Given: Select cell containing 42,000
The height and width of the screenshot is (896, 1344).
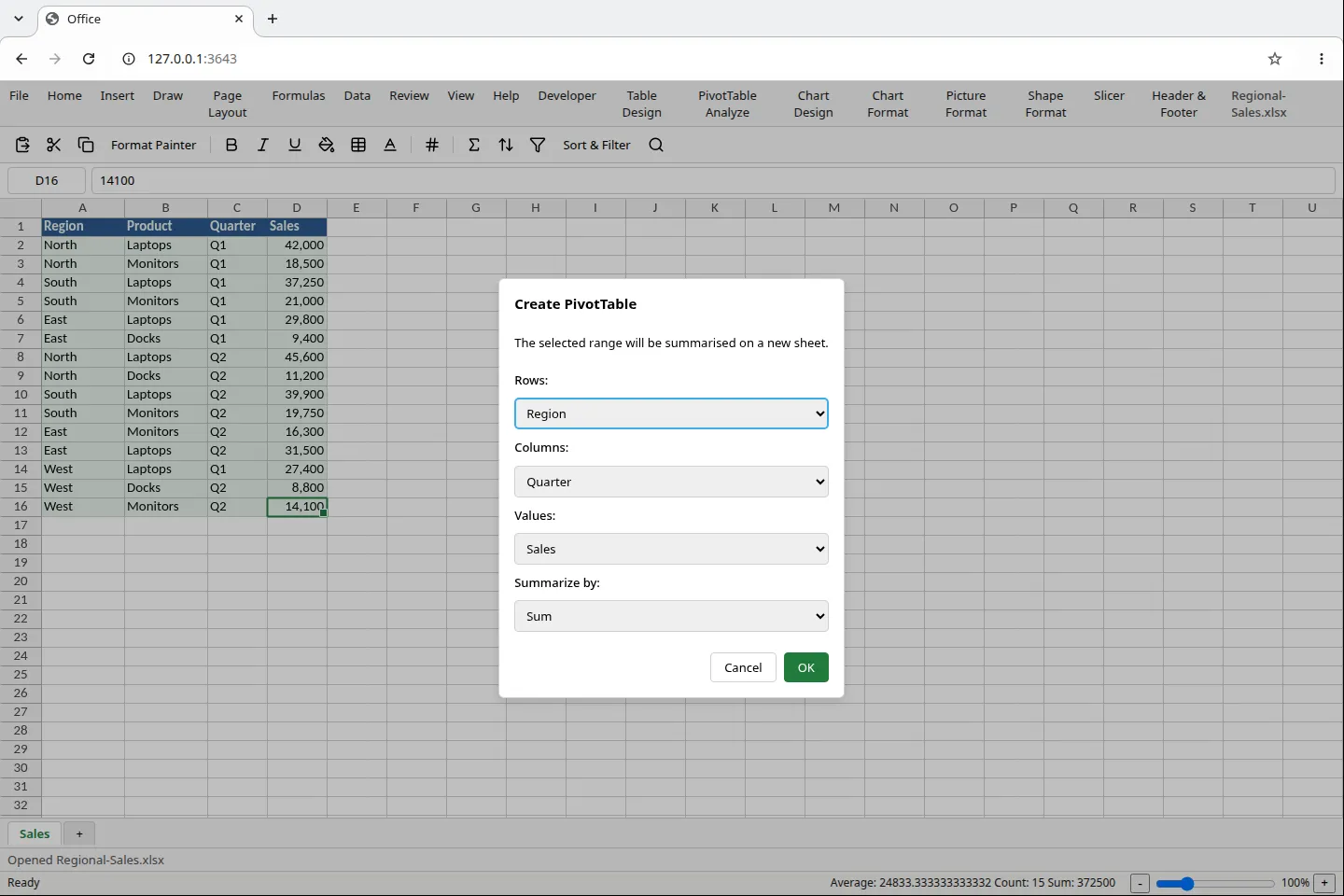Looking at the screenshot, I should point(297,245).
